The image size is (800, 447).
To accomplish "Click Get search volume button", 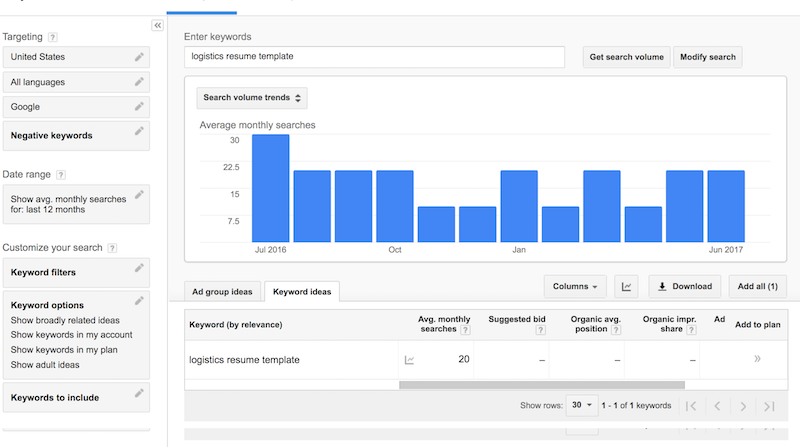I will [x=627, y=57].
